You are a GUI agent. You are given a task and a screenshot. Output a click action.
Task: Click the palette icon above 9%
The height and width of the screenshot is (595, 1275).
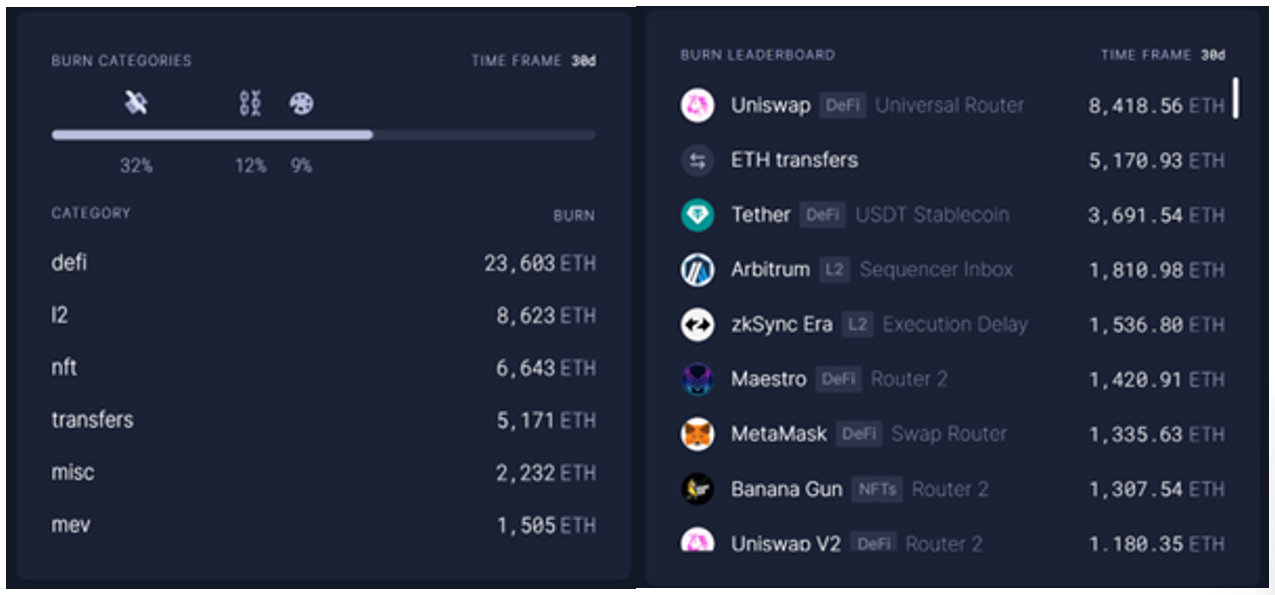coord(301,103)
